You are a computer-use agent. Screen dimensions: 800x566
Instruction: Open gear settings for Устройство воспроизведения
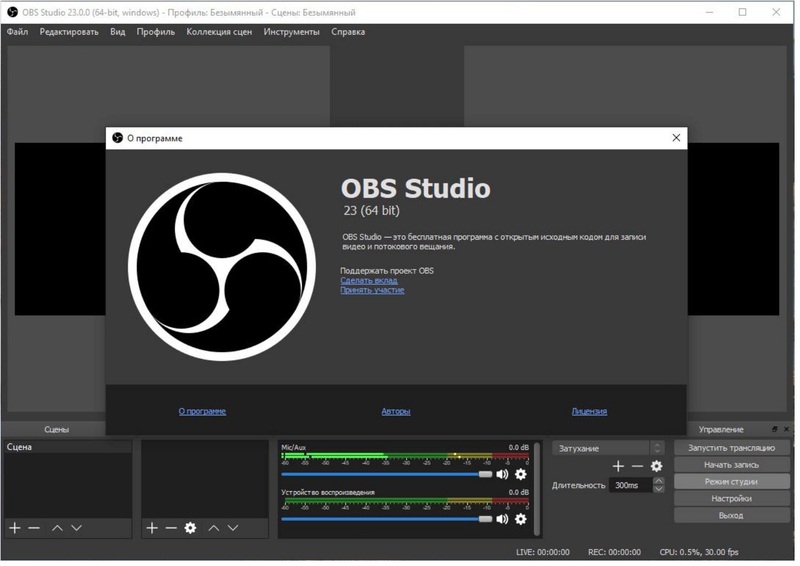pos(520,519)
